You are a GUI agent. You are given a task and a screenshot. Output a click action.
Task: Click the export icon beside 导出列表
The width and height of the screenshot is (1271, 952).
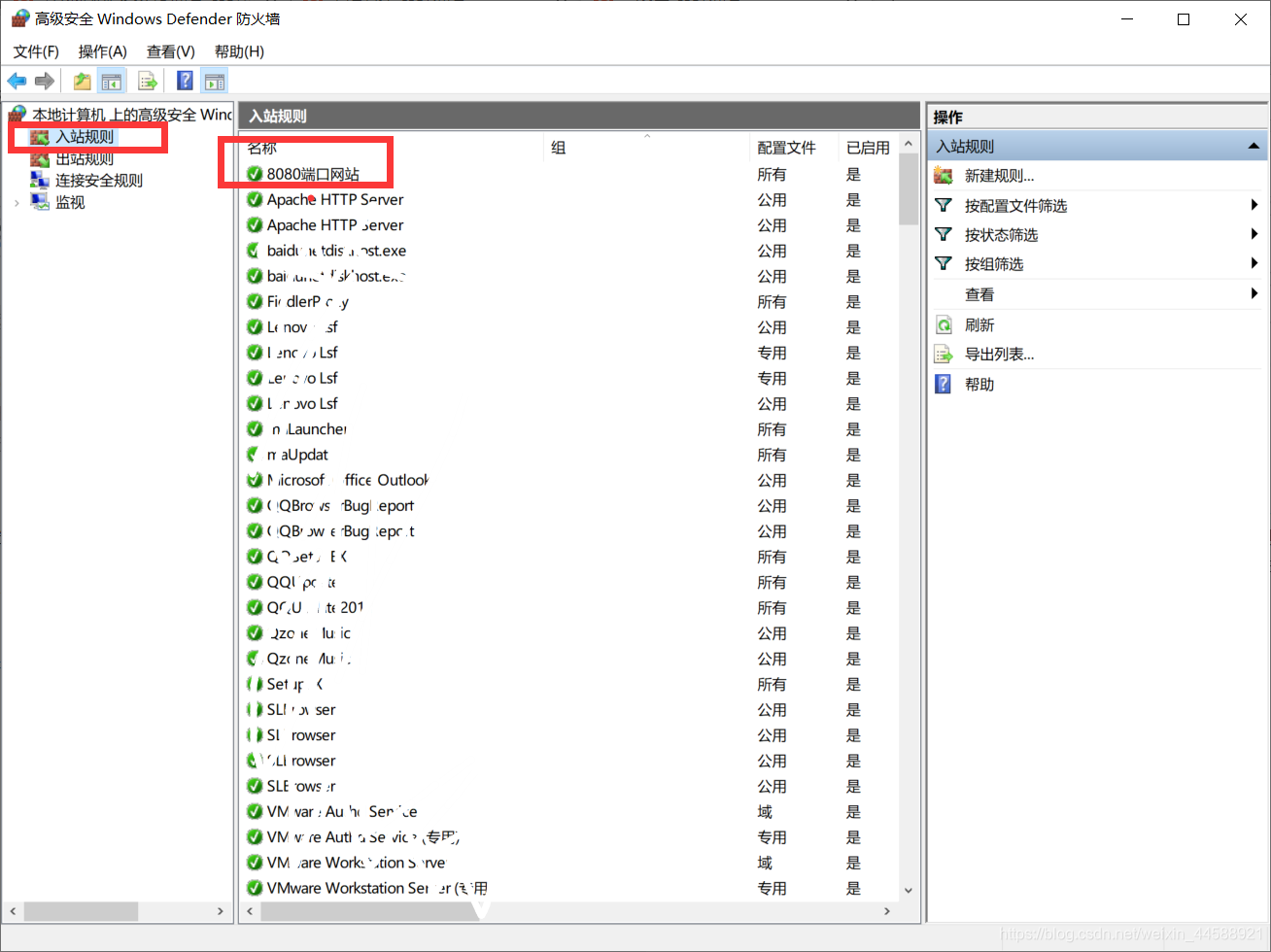[x=944, y=355]
